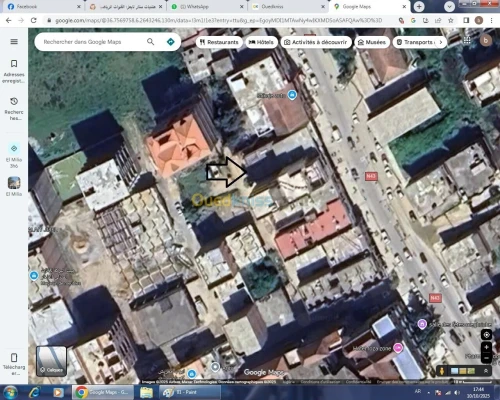Click the purple place marker by the road
The width and height of the screenshot is (500, 400).
tap(422, 324)
